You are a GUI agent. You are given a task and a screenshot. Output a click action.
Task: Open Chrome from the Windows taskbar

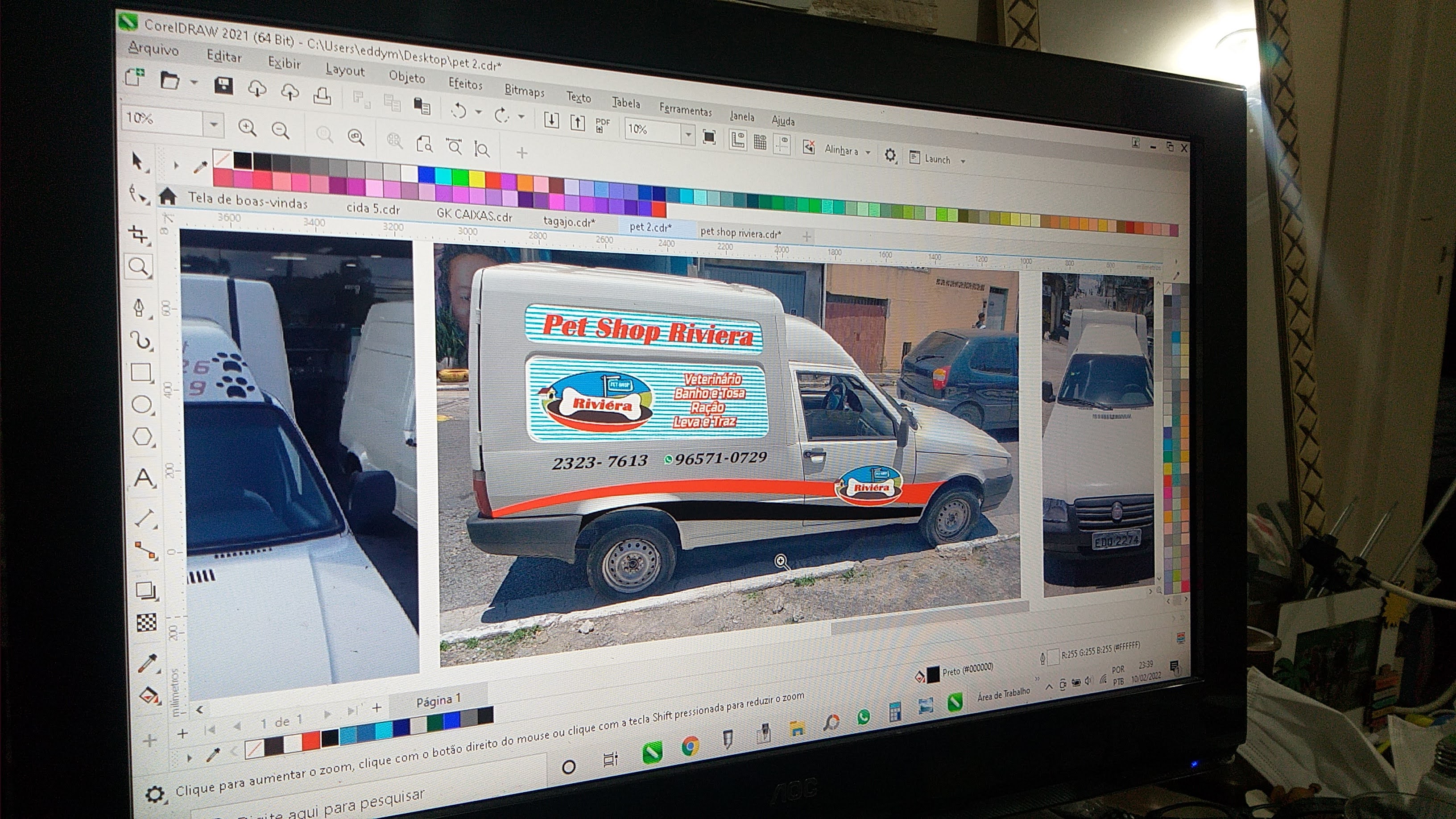pos(690,747)
